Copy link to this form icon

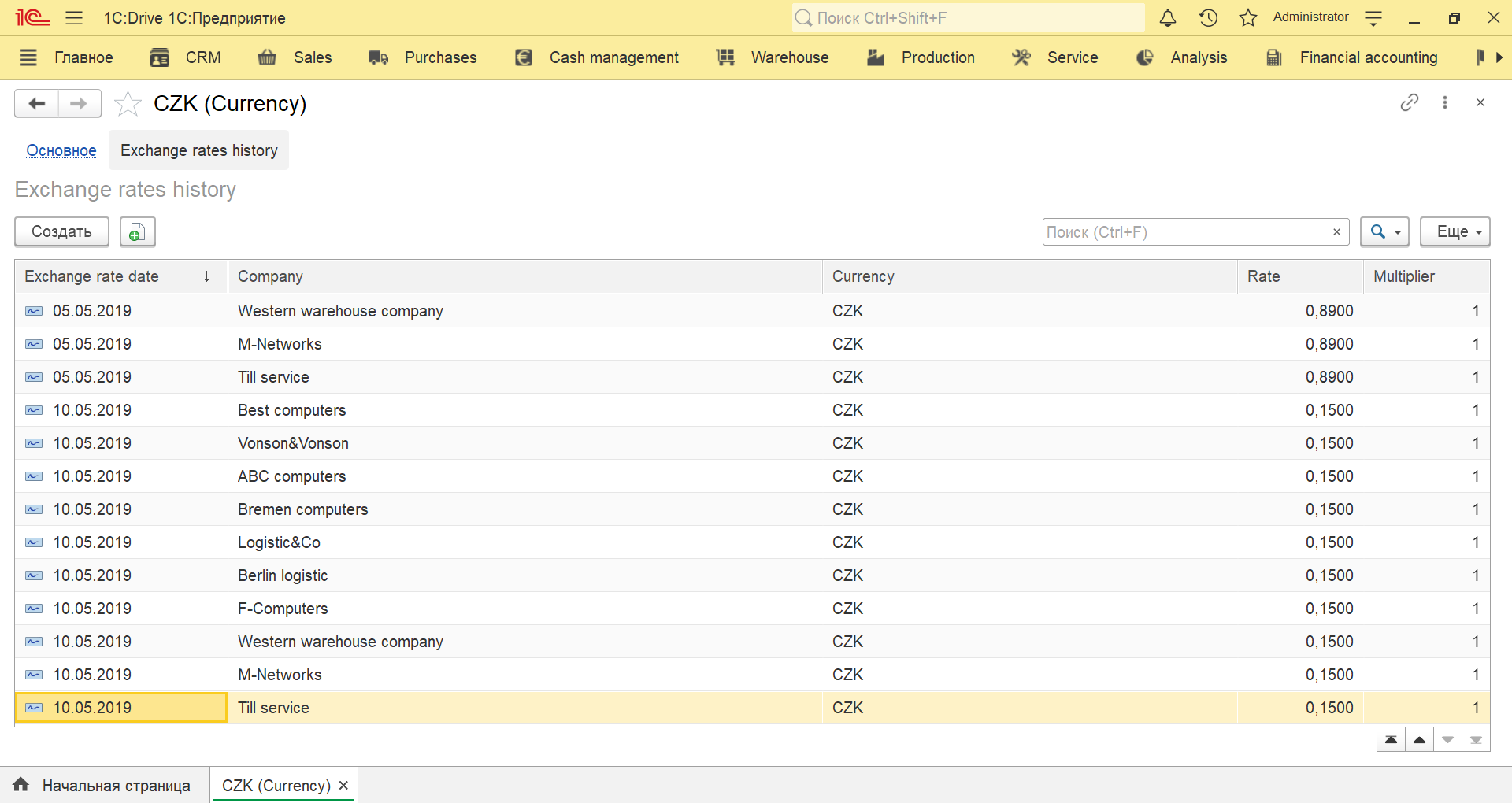pyautogui.click(x=1410, y=102)
